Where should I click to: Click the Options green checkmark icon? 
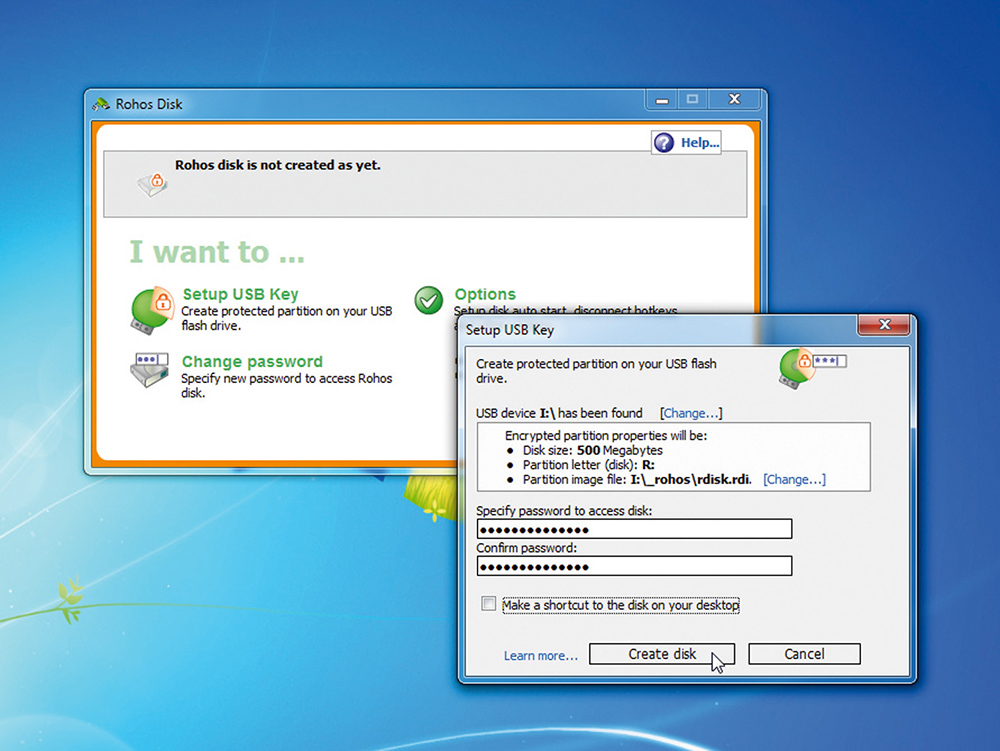pyautogui.click(x=429, y=300)
